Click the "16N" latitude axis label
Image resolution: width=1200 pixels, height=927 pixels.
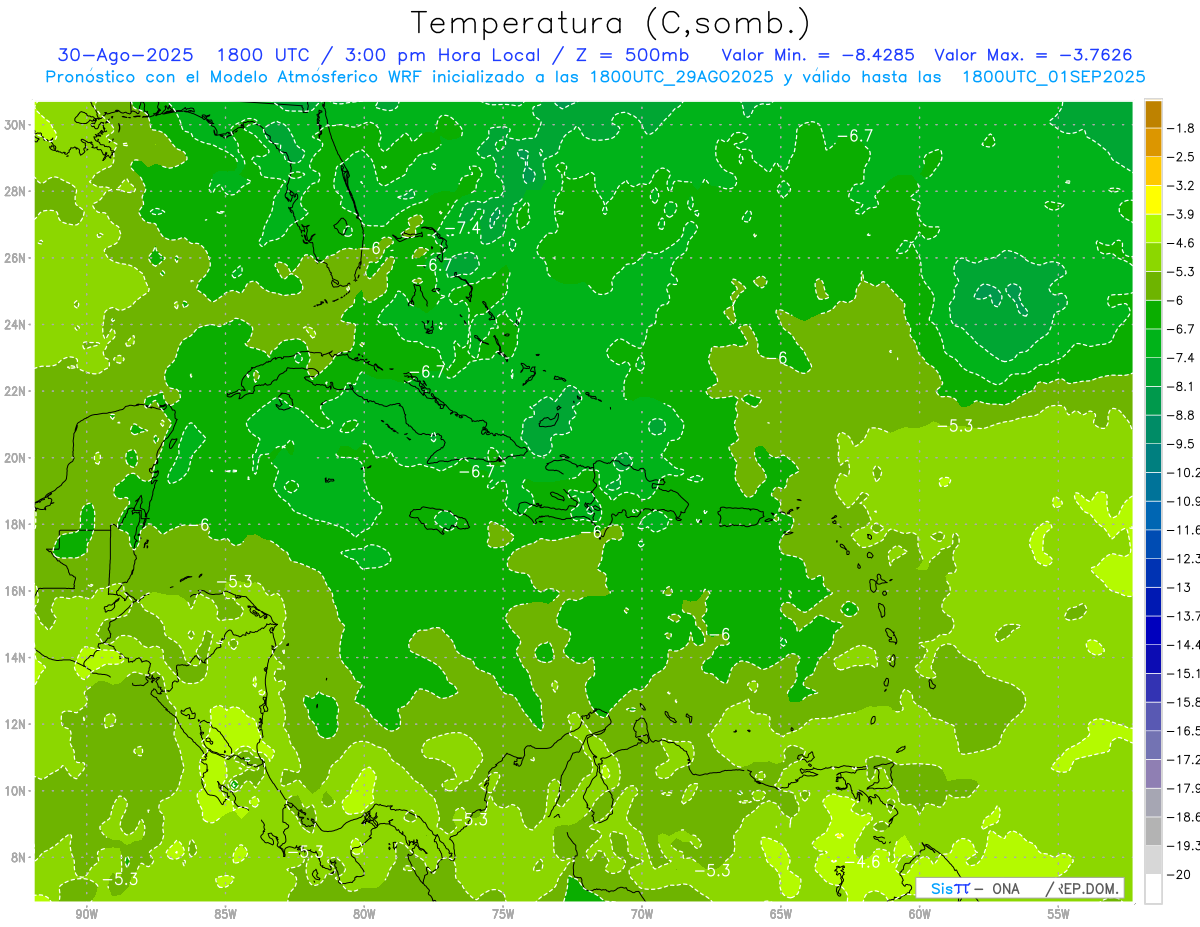click(x=16, y=591)
